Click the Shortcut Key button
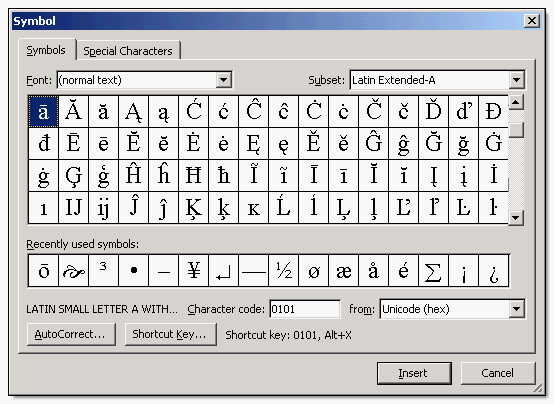554x404 pixels. point(170,334)
